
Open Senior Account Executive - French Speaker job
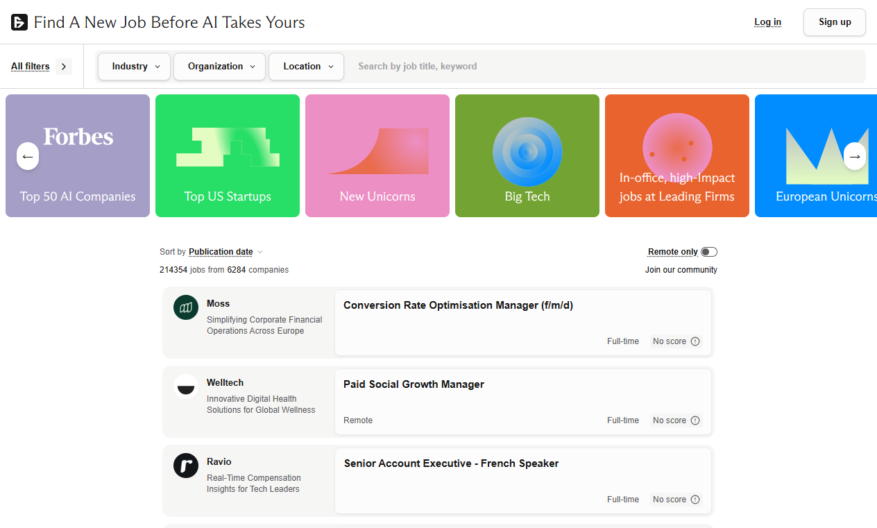(x=451, y=464)
